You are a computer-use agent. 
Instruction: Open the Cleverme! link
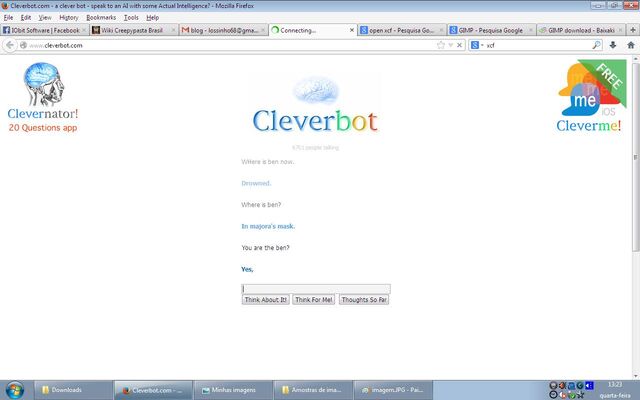pos(589,125)
